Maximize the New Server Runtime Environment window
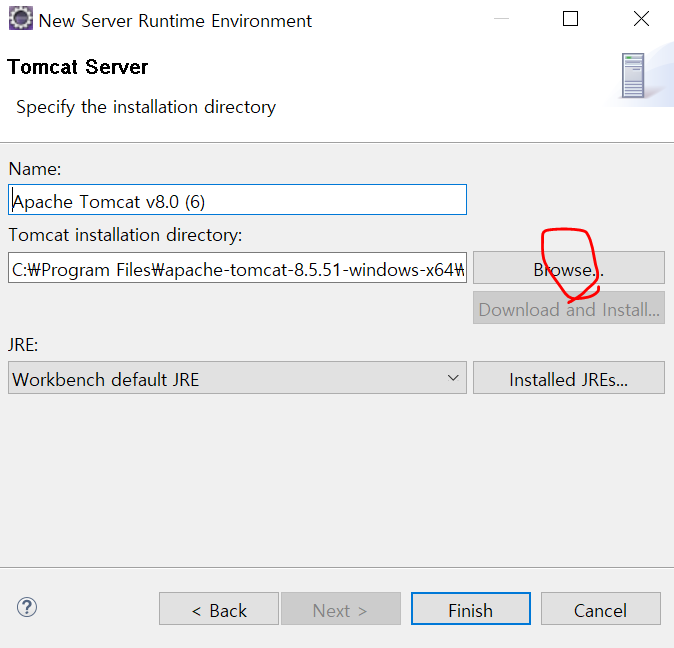Image resolution: width=674 pixels, height=648 pixels. pyautogui.click(x=570, y=19)
